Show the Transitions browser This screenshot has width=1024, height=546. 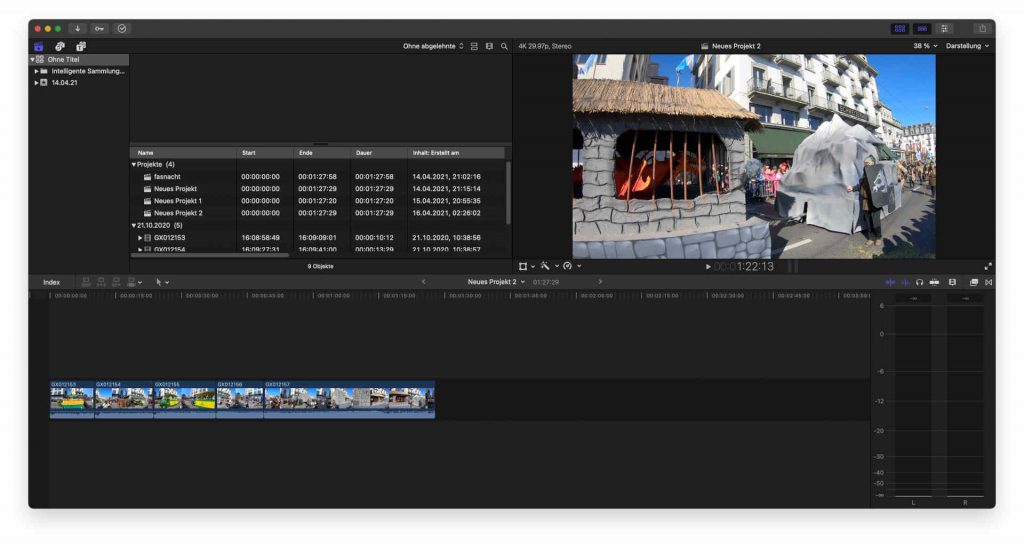point(989,283)
